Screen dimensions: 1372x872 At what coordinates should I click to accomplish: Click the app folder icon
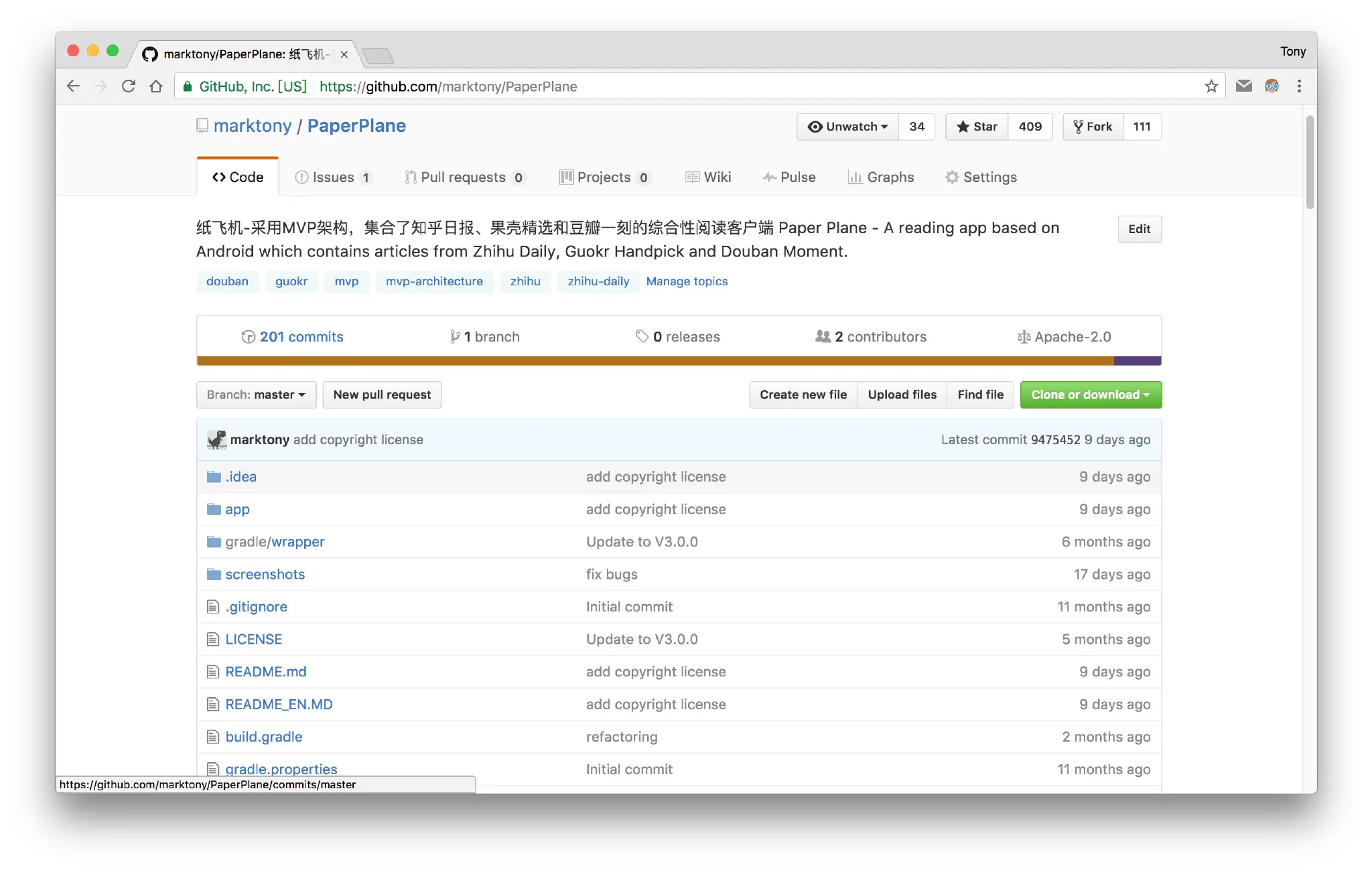pyautogui.click(x=214, y=509)
